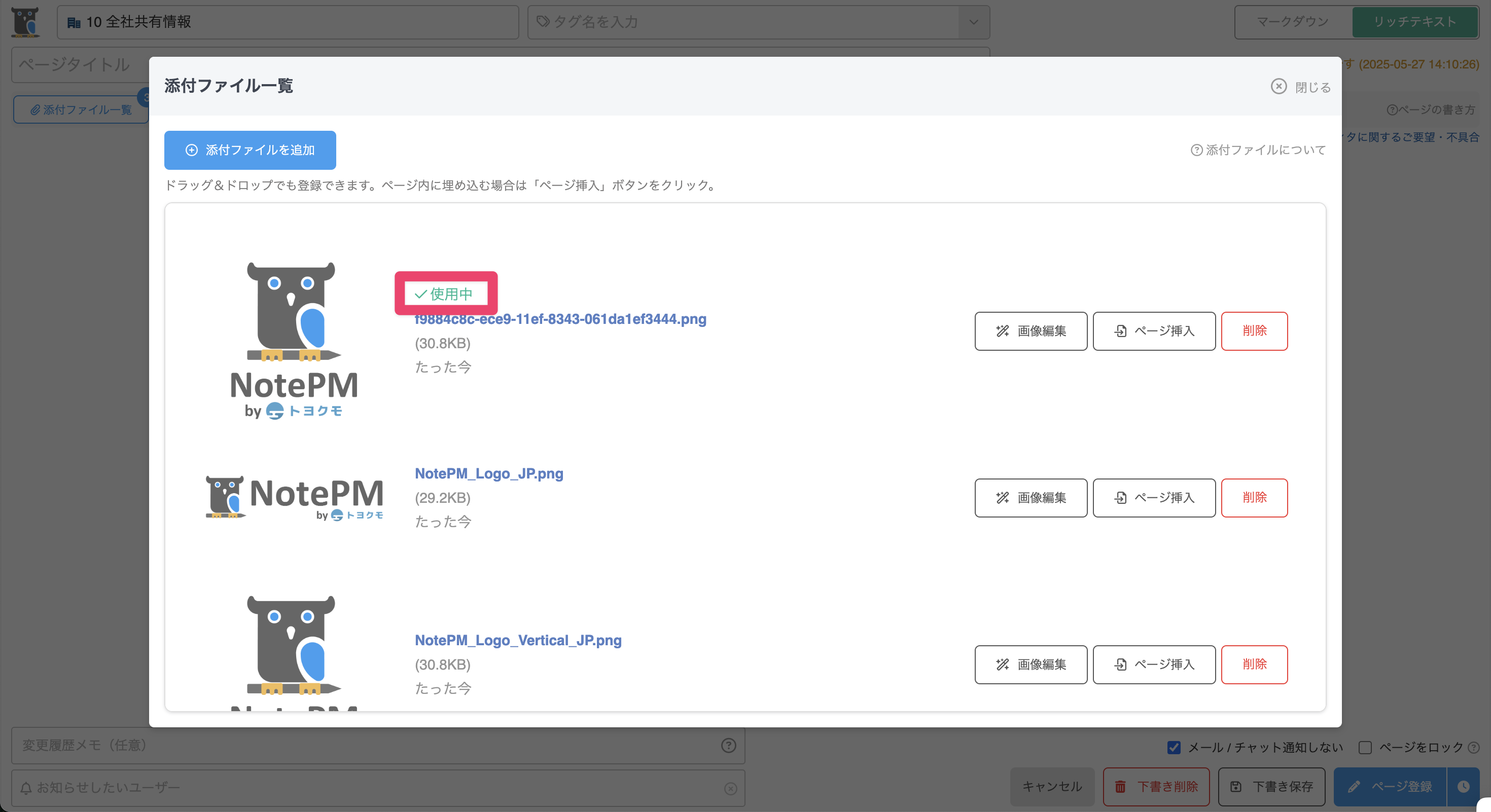The width and height of the screenshot is (1491, 812).
Task: Toggle メール / チャット通知しない checkbox
Action: 1173,747
